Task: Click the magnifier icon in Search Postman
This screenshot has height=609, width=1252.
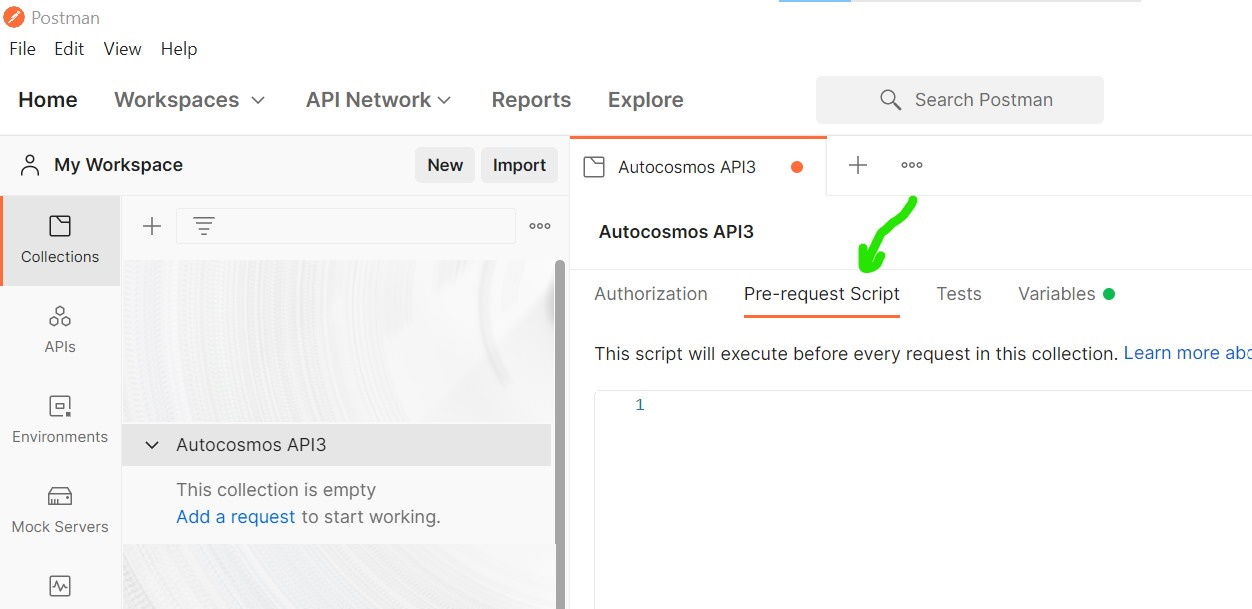Action: (x=890, y=100)
